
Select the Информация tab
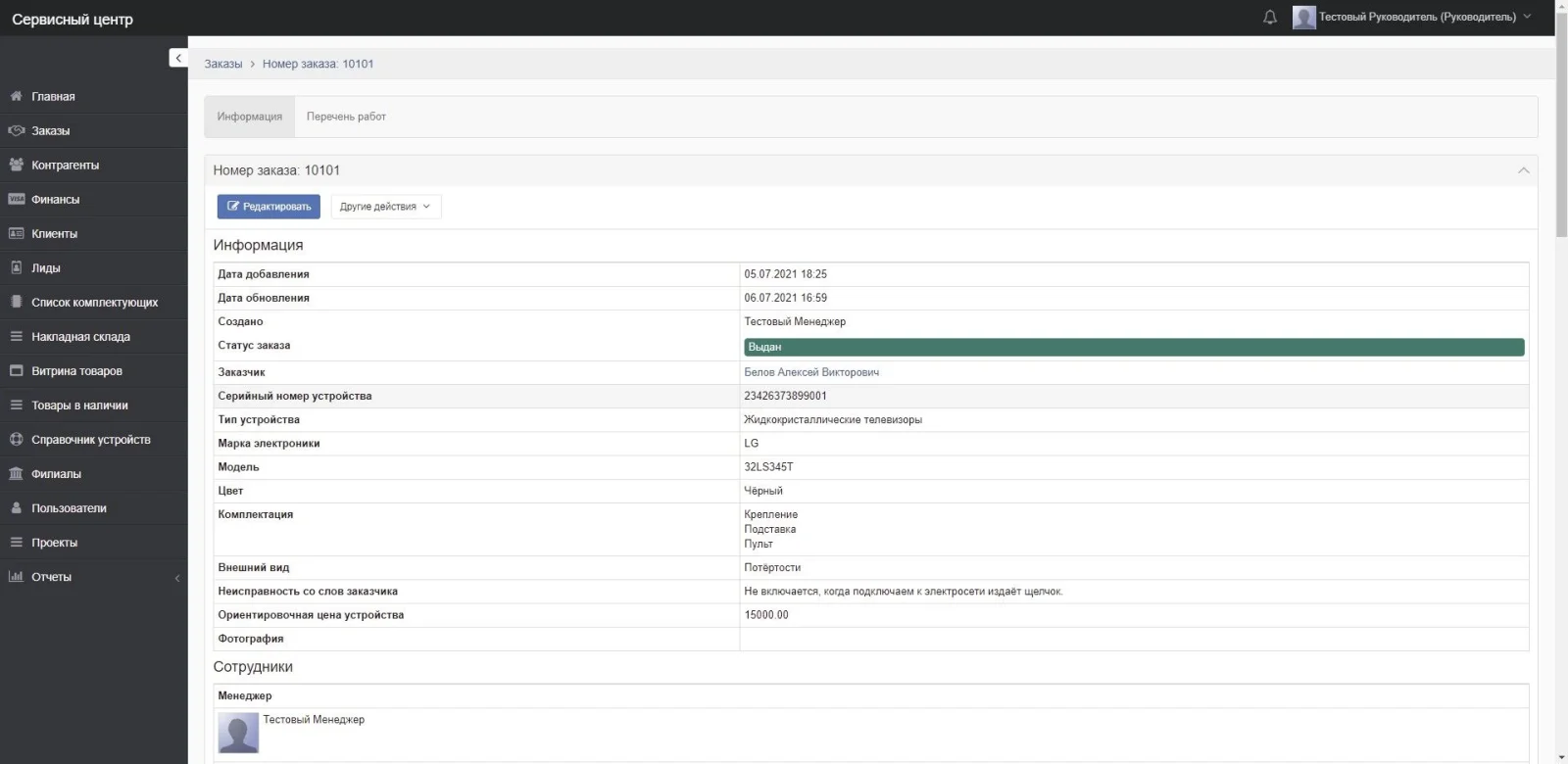250,117
